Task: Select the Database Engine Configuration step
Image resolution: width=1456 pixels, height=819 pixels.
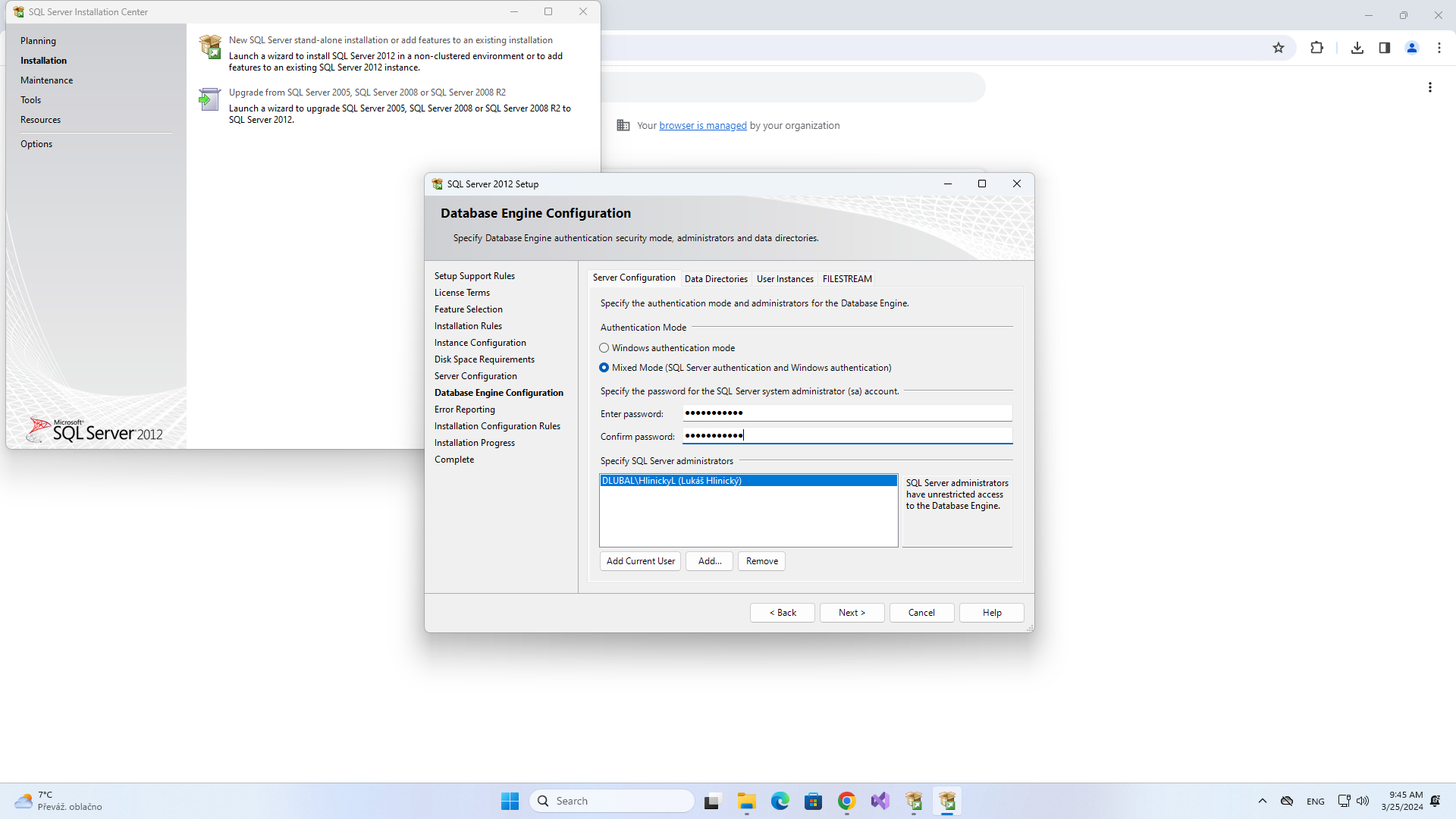Action: [498, 392]
